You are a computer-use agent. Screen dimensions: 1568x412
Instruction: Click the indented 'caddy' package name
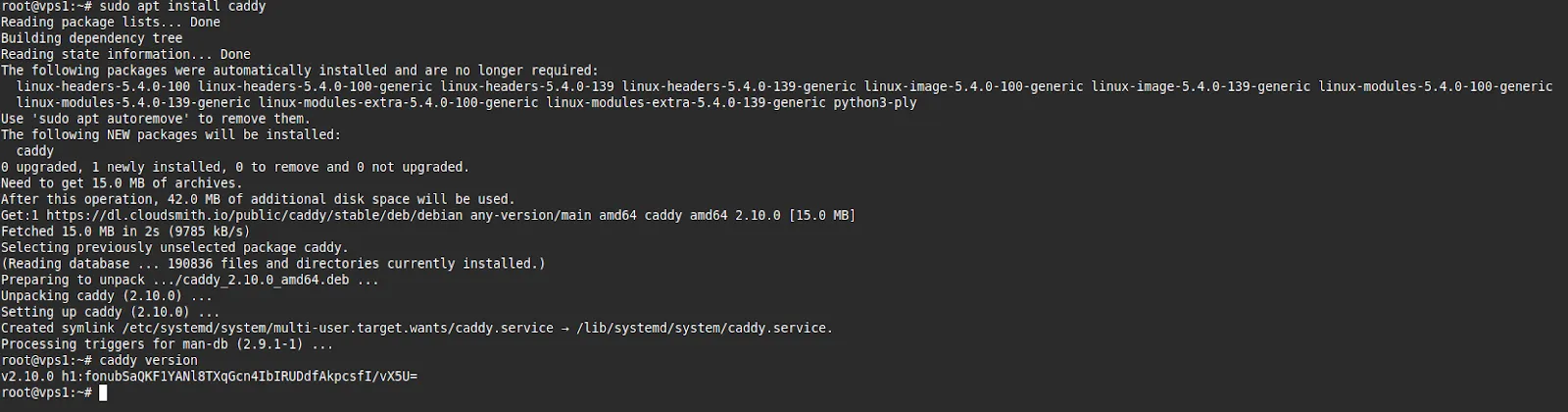click(35, 151)
